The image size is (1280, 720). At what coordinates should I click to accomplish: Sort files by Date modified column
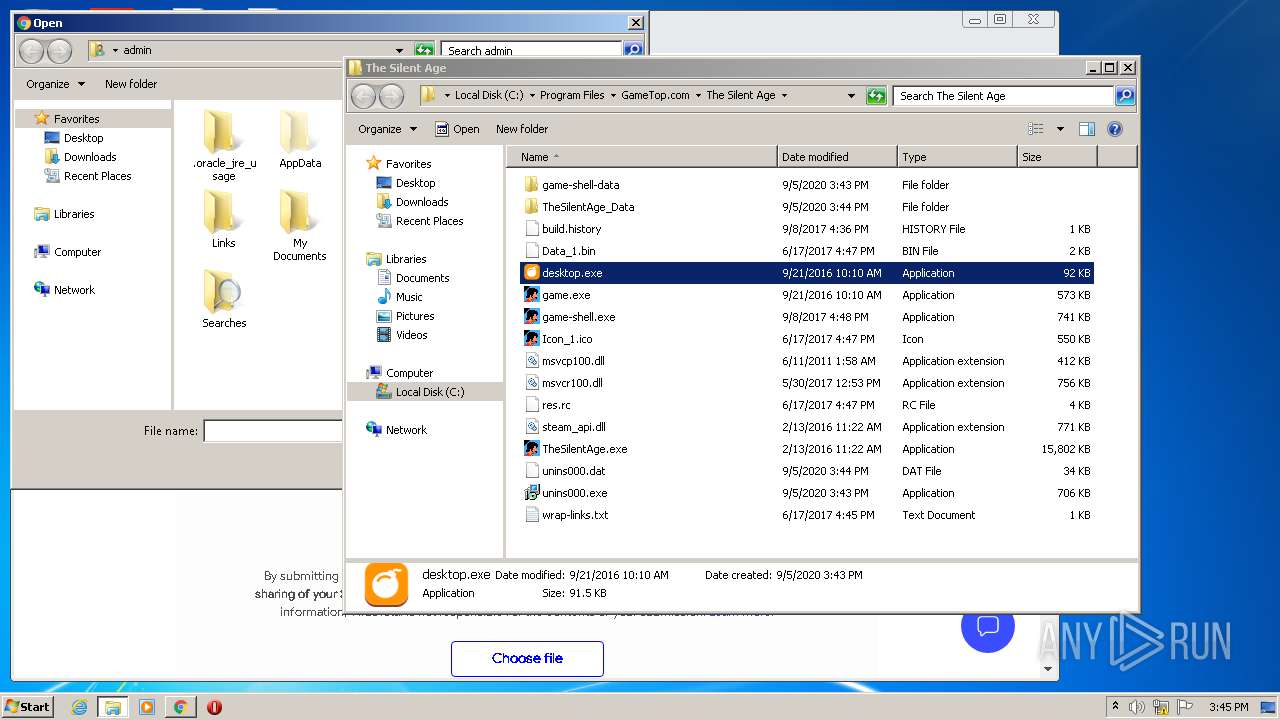point(837,157)
